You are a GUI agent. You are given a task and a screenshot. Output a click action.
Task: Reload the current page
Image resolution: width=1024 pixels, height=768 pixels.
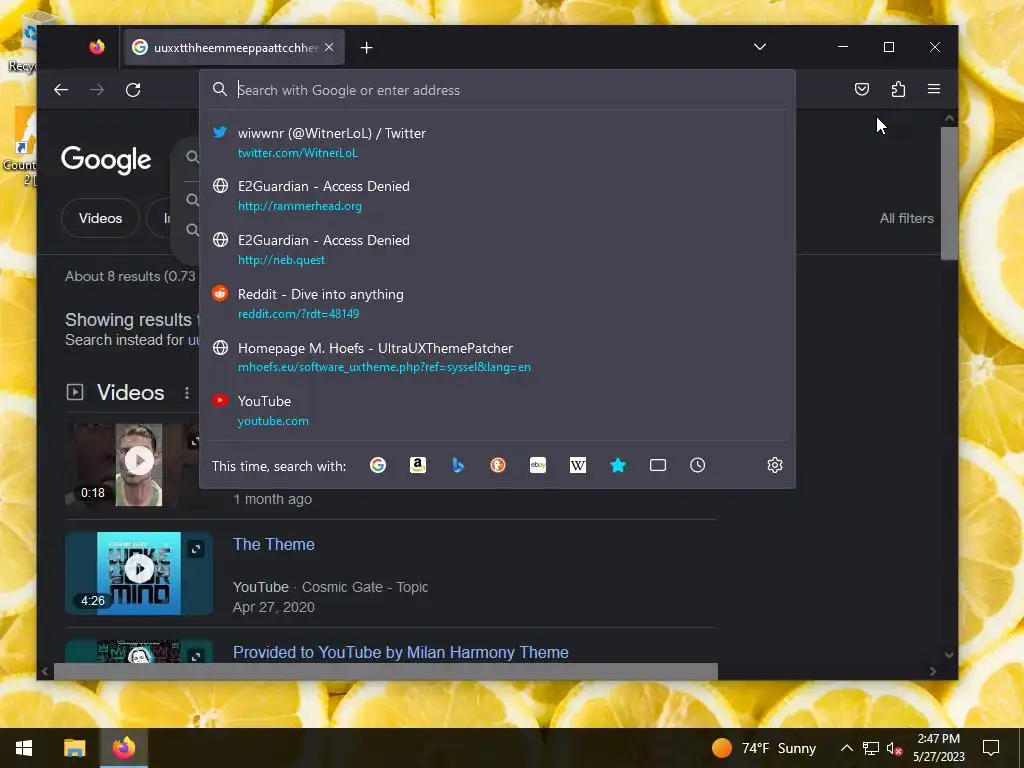[x=133, y=89]
